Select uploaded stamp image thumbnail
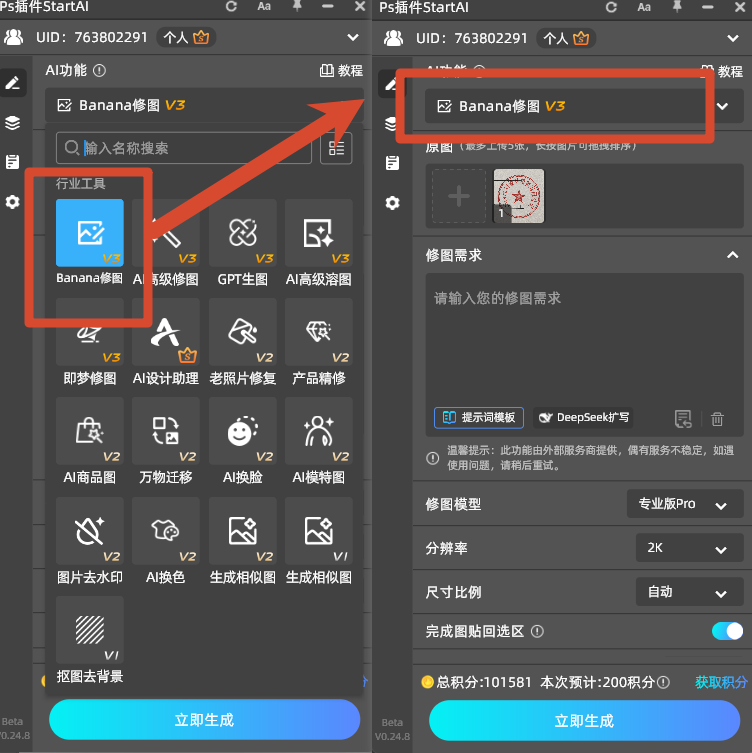Viewport: 752px width, 753px height. 519,196
